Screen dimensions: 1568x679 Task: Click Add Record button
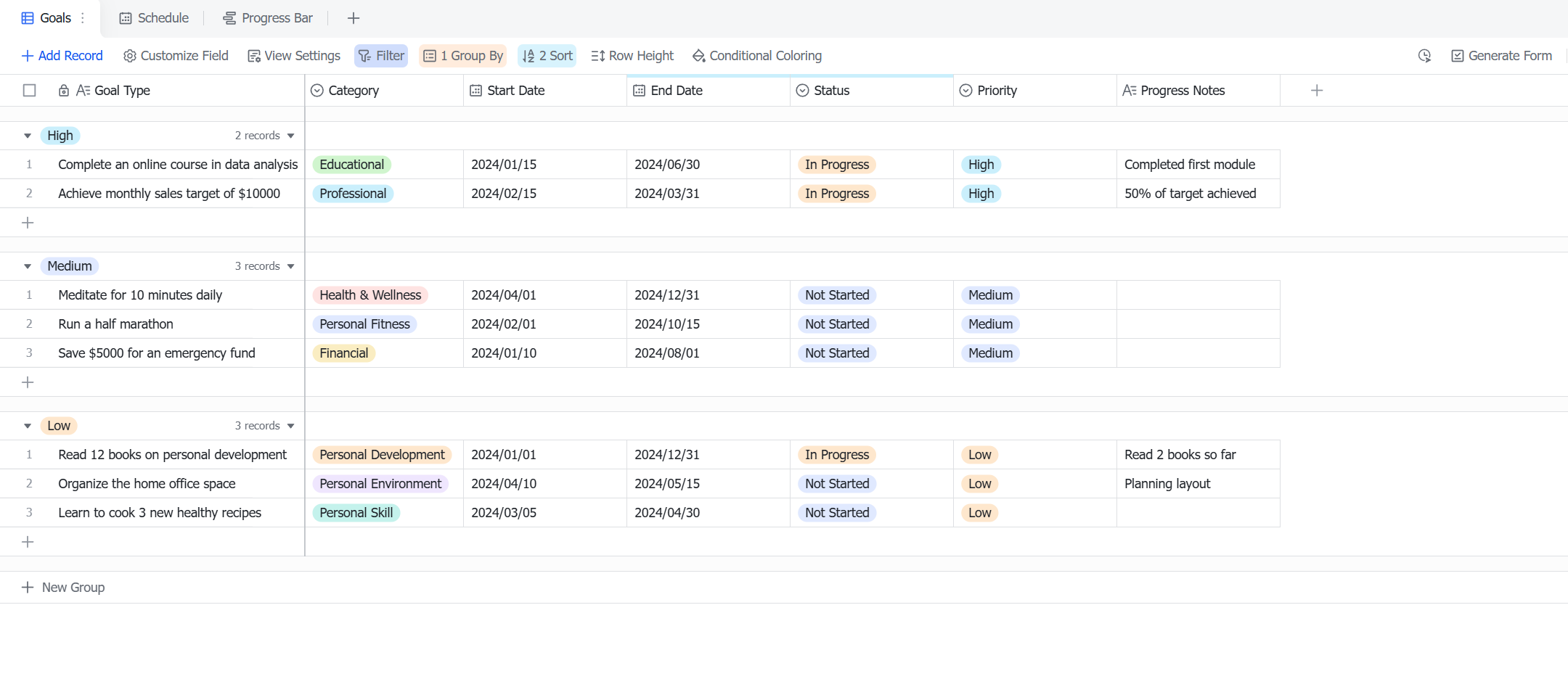[62, 56]
